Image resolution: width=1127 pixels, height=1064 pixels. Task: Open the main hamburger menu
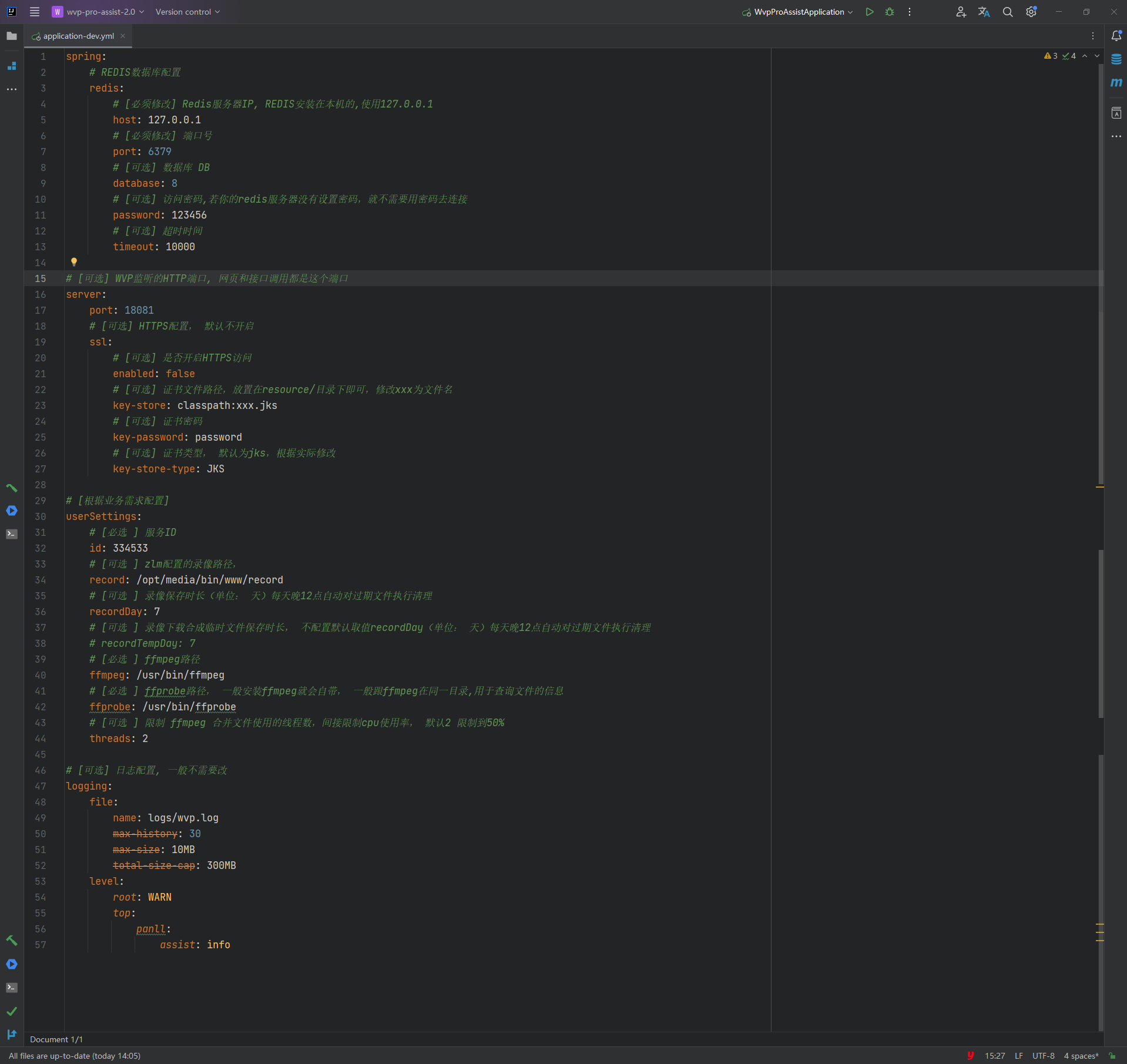pyautogui.click(x=34, y=12)
